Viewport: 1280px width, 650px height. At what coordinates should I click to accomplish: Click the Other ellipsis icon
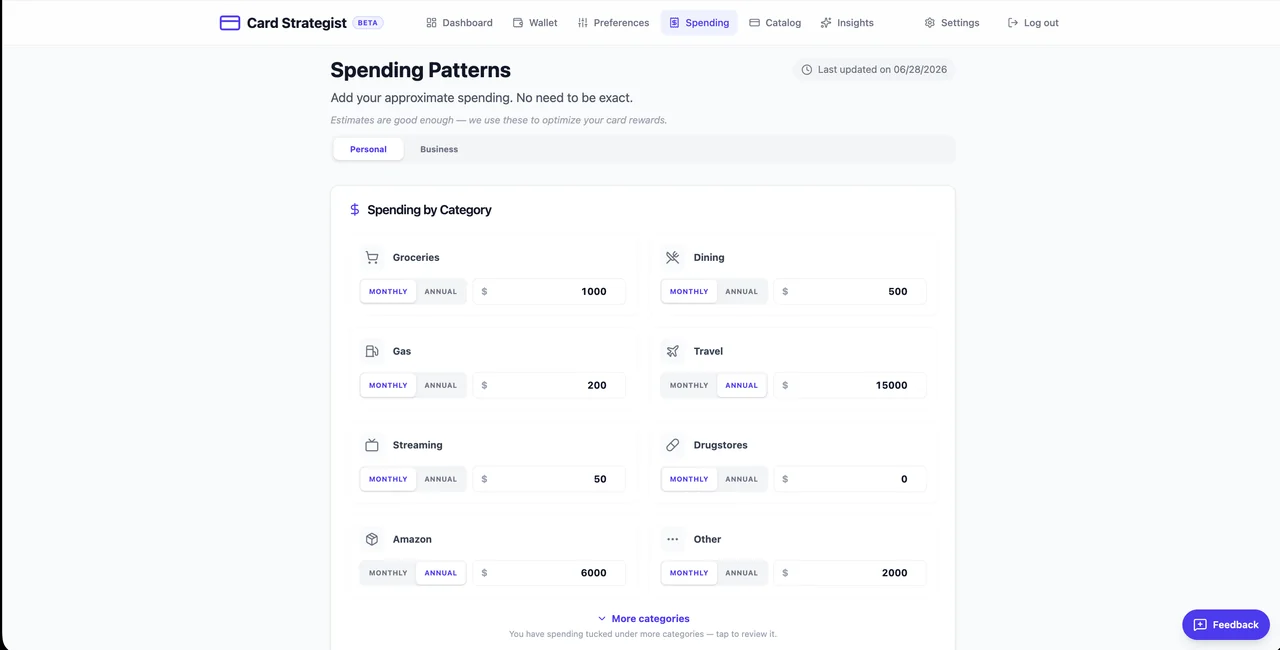click(673, 539)
